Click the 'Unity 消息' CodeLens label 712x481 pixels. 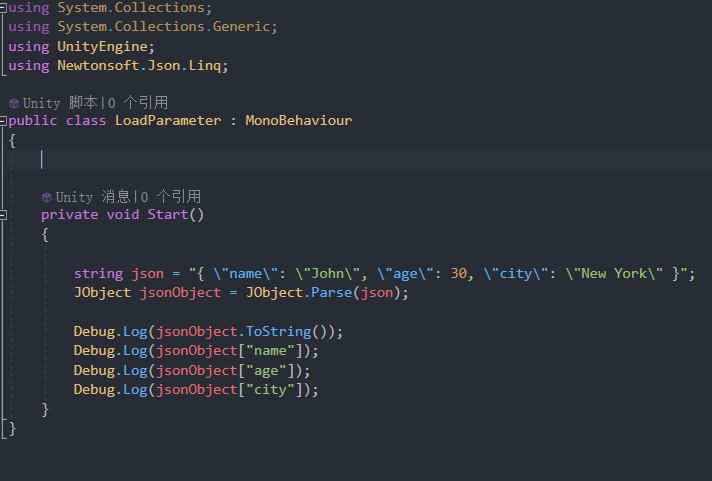click(93, 197)
